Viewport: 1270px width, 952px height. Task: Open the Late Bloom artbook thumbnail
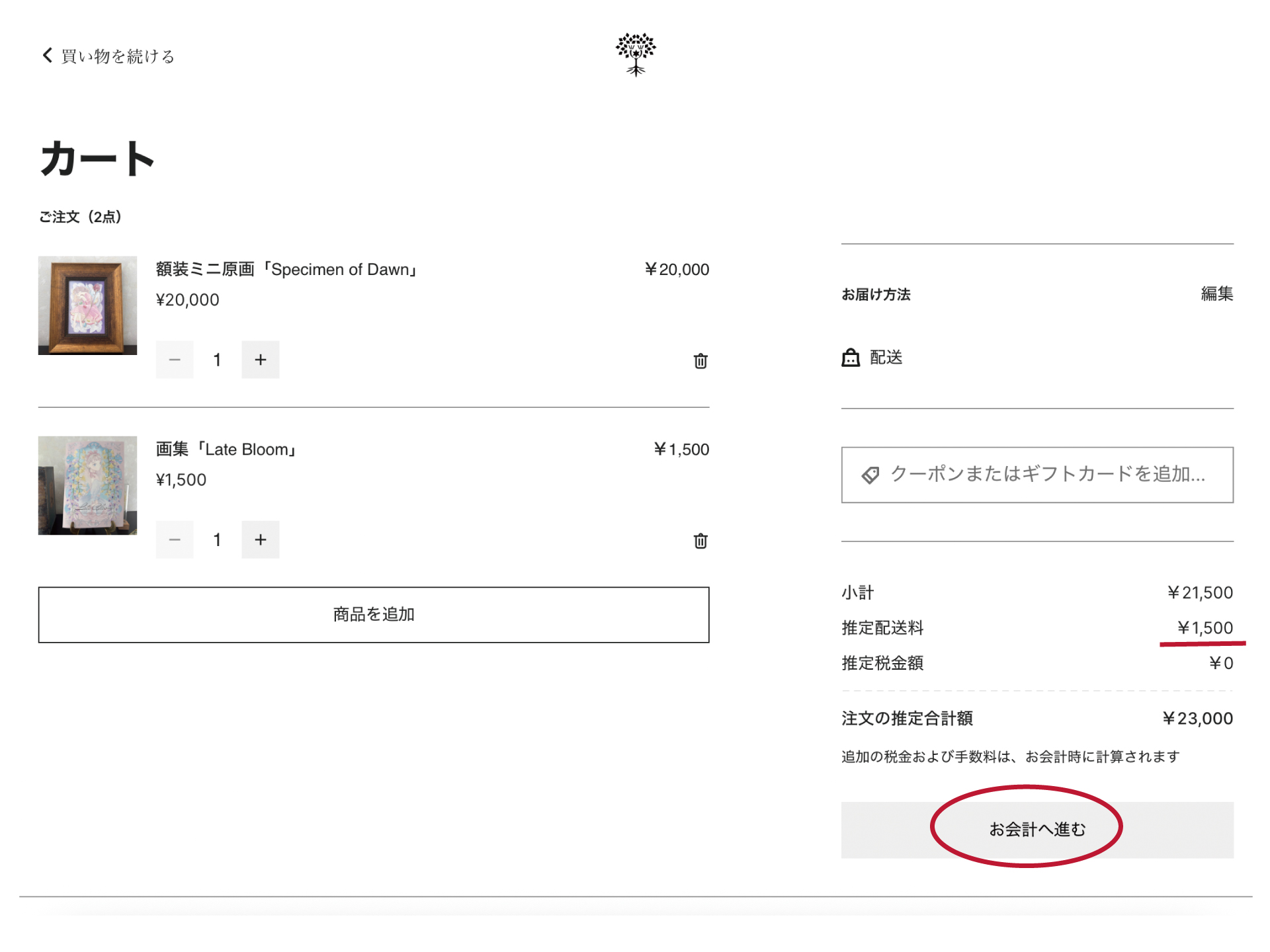click(x=87, y=485)
